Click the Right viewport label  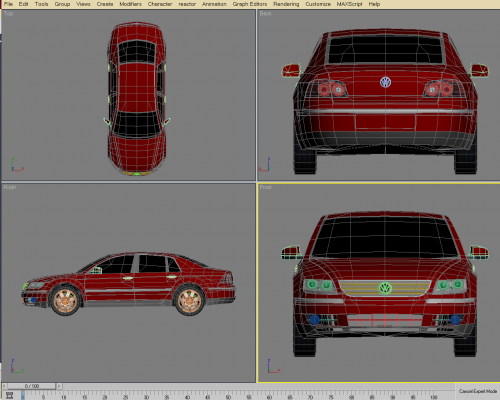pyautogui.click(x=10, y=187)
